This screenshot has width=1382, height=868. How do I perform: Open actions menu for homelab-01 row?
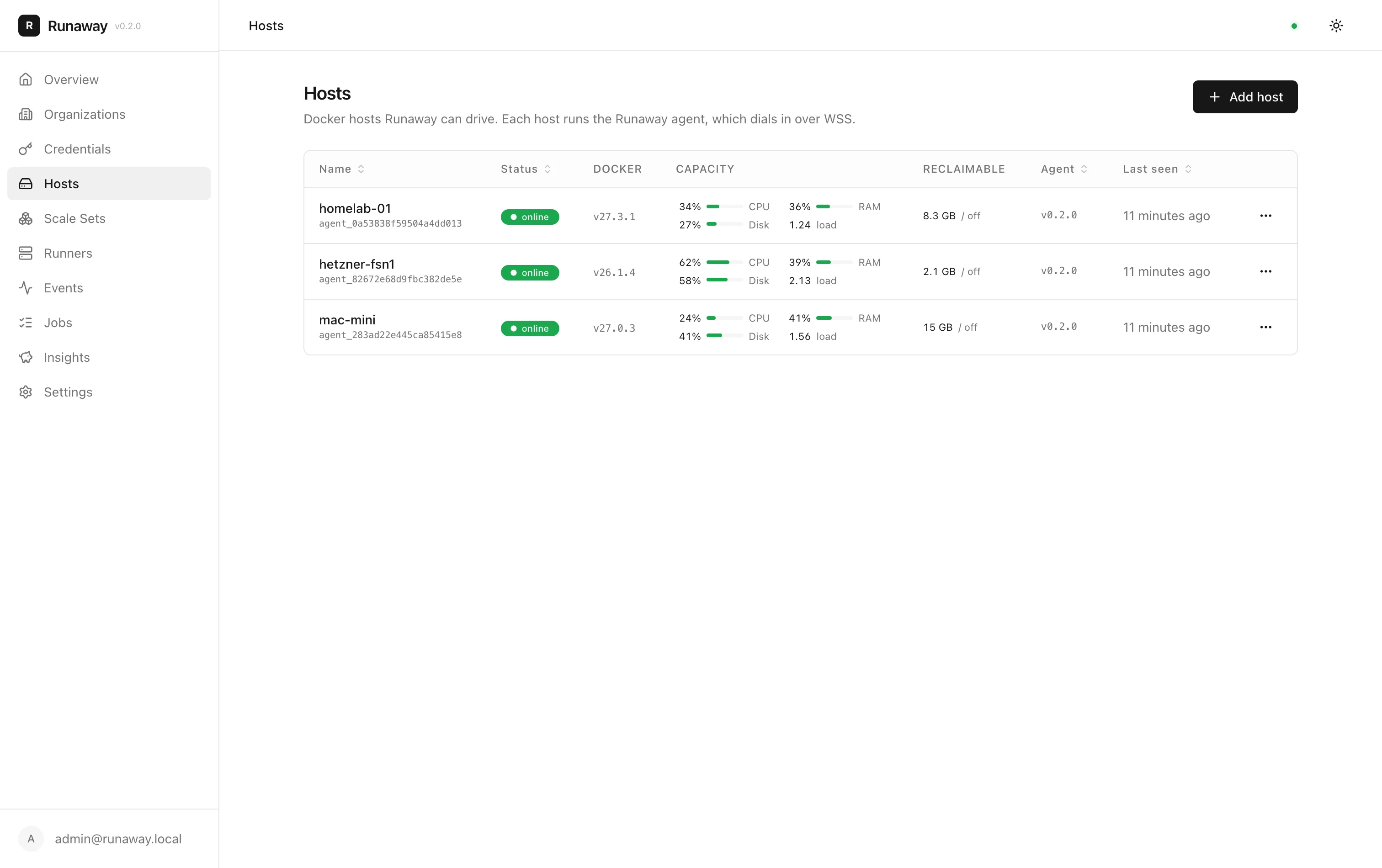point(1265,216)
